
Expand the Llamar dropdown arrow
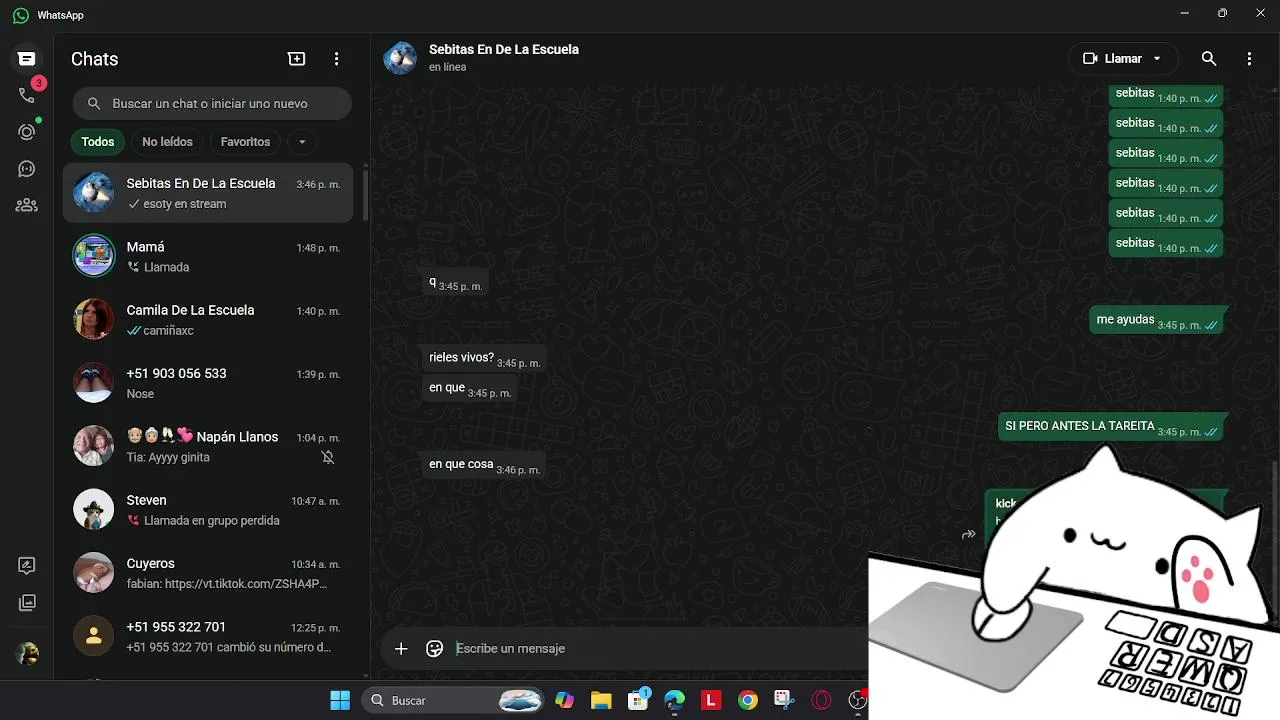1158,59
